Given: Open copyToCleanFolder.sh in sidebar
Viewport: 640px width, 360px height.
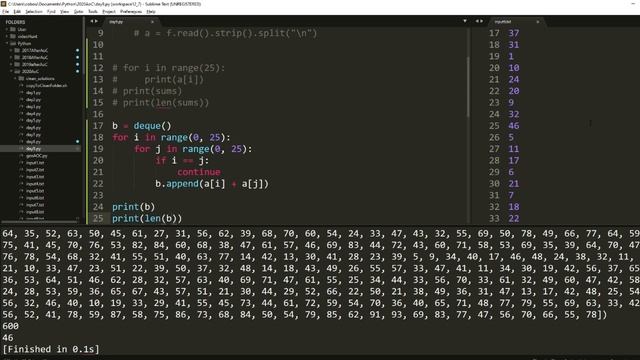Looking at the screenshot, I should point(47,86).
